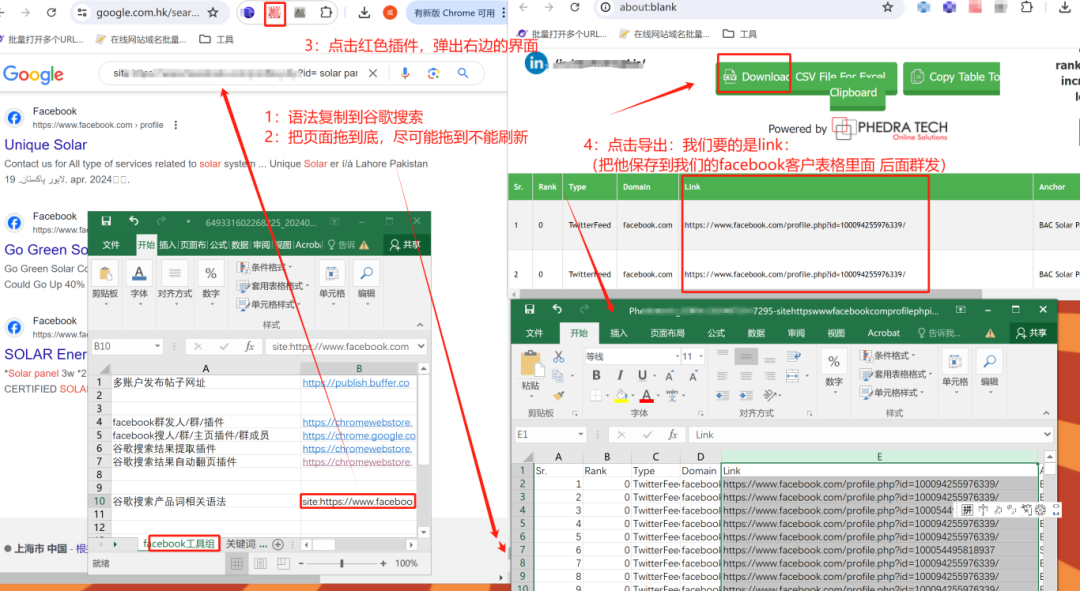Image resolution: width=1080 pixels, height=591 pixels.
Task: Click Insert Function fx in left Excel
Action: (249, 346)
